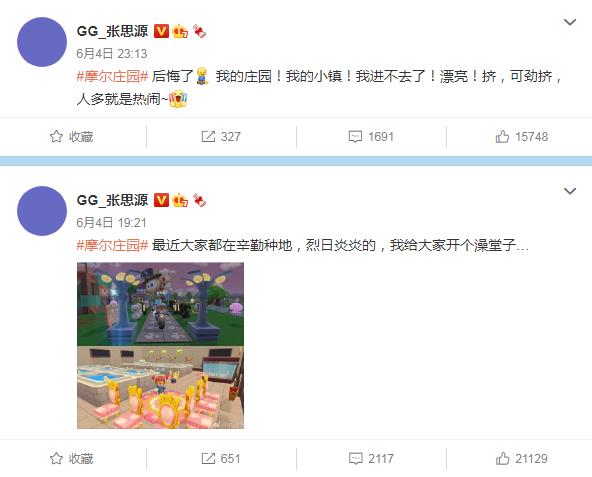Repost the first post showing 327
Image resolution: width=592 pixels, height=477 pixels.
point(221,137)
